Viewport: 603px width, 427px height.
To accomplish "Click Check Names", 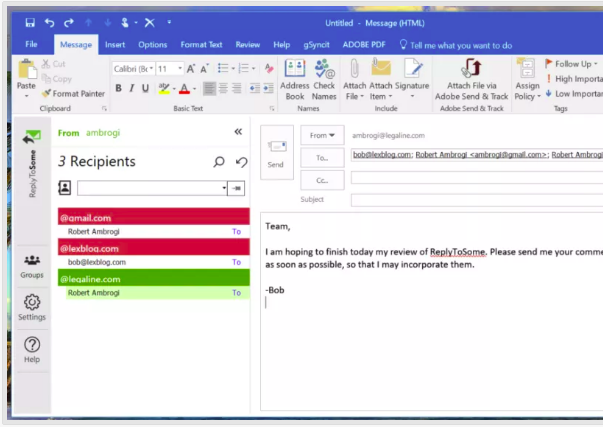I will (x=324, y=80).
